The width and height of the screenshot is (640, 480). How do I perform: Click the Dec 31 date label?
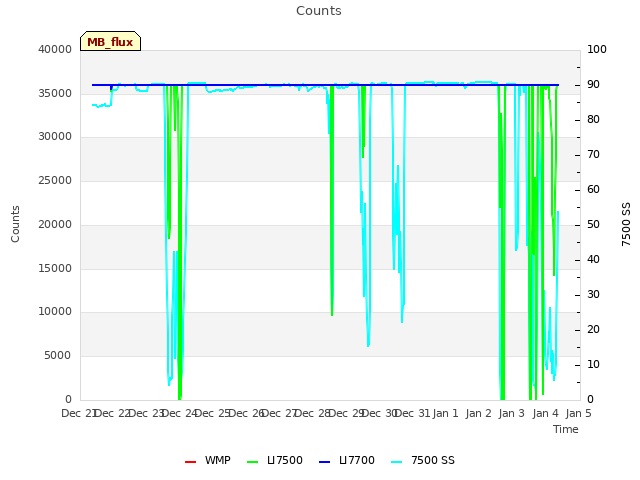point(413,413)
